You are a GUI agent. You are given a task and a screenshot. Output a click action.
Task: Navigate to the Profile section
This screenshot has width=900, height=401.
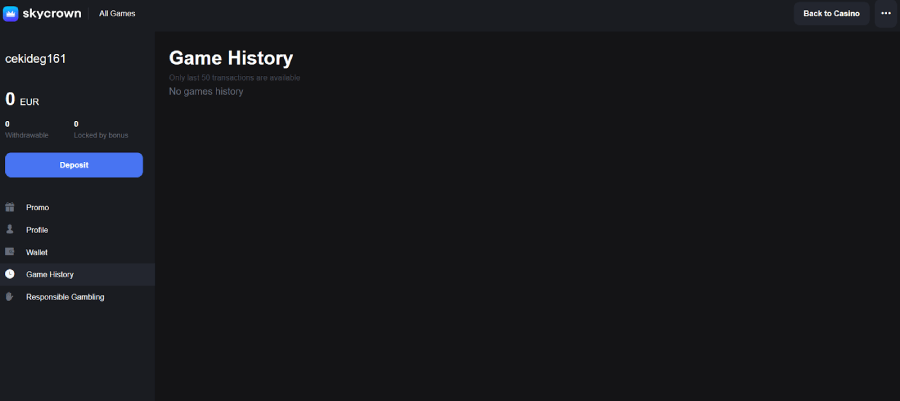click(x=37, y=230)
